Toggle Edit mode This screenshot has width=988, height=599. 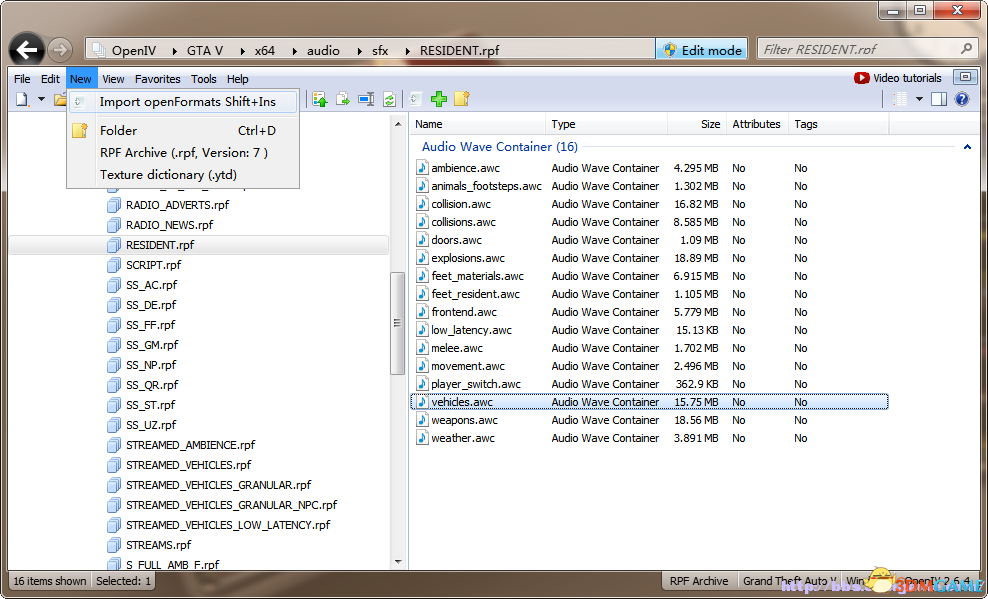pos(701,50)
